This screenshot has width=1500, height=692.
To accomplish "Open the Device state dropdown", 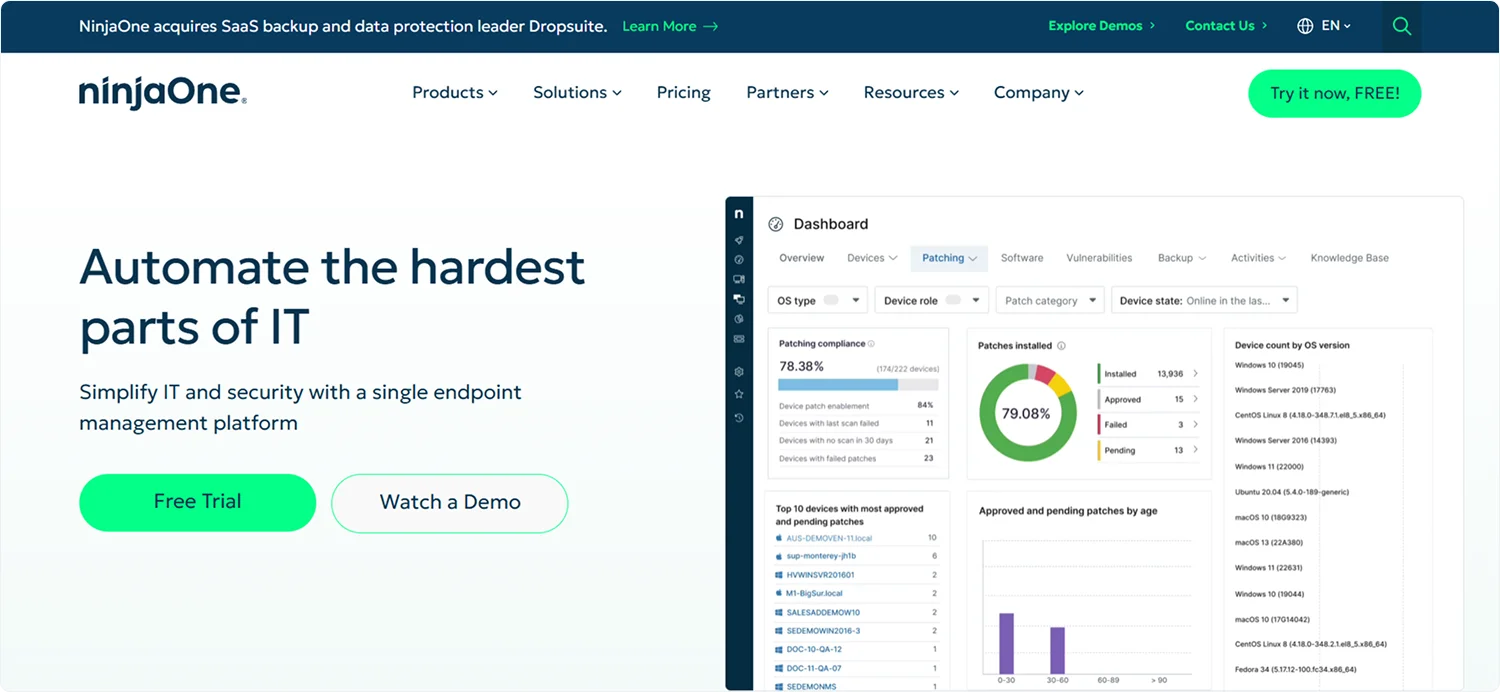I will [x=1204, y=300].
